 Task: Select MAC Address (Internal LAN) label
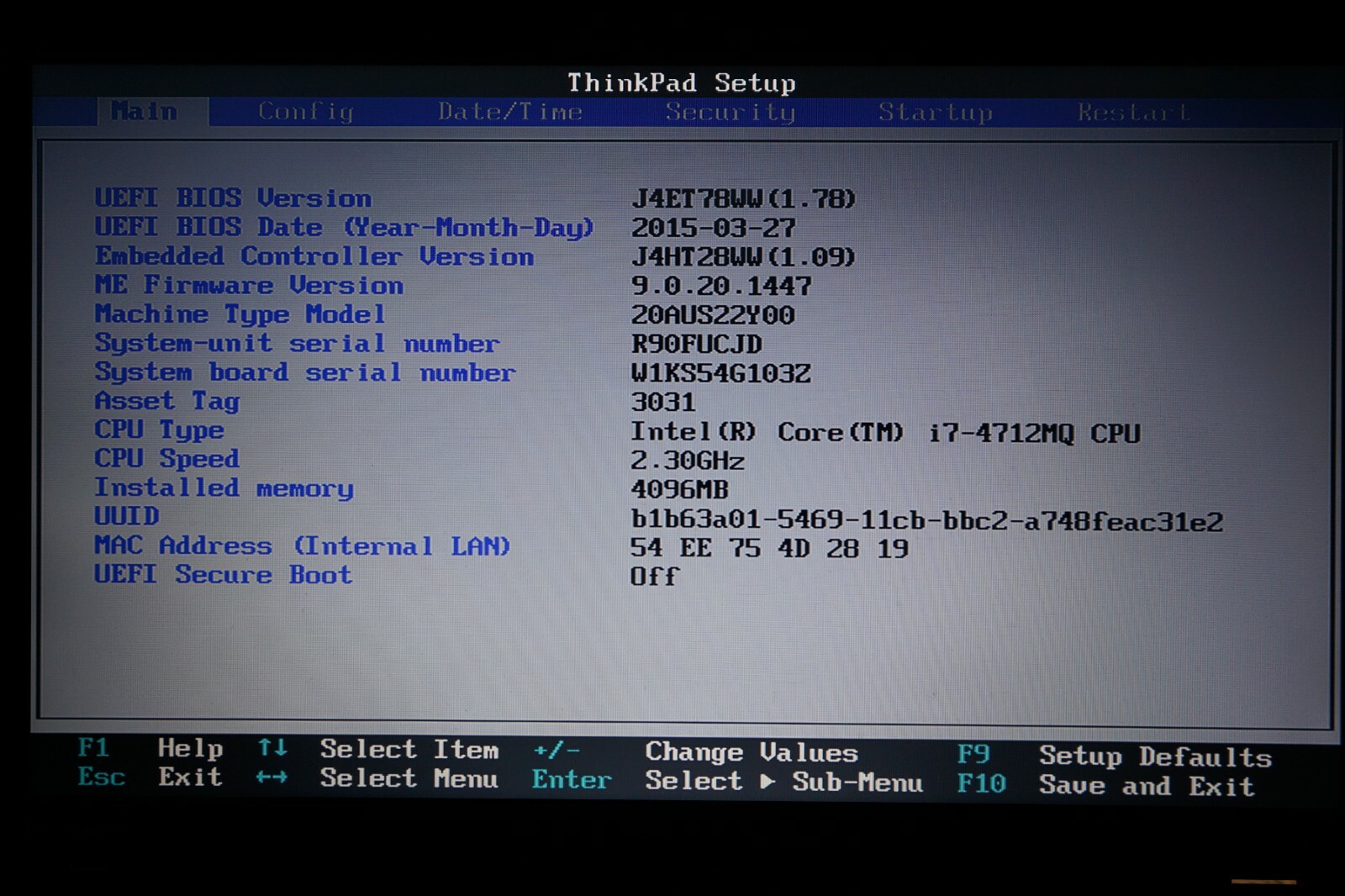[x=303, y=546]
